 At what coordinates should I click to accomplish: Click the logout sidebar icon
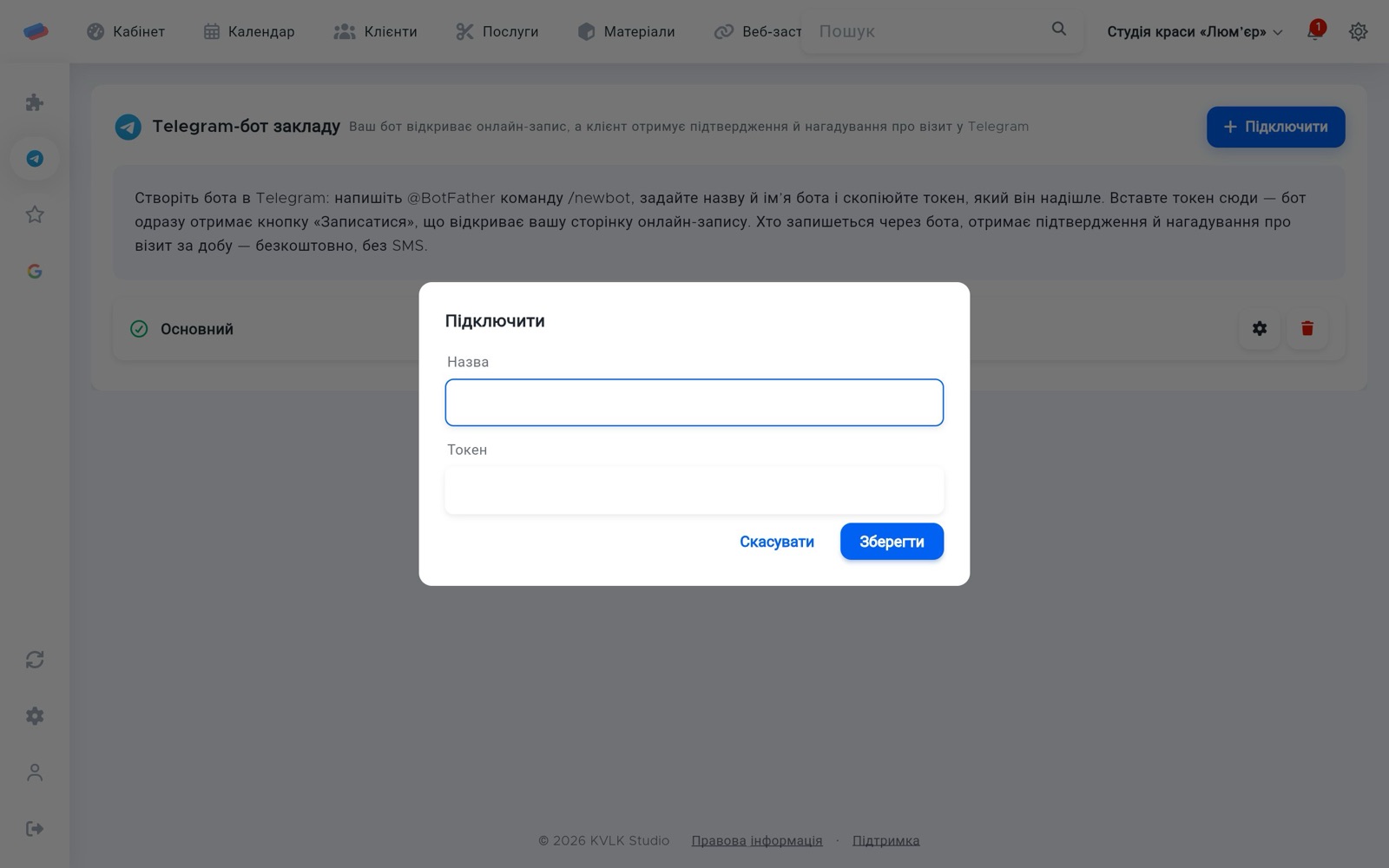35,829
